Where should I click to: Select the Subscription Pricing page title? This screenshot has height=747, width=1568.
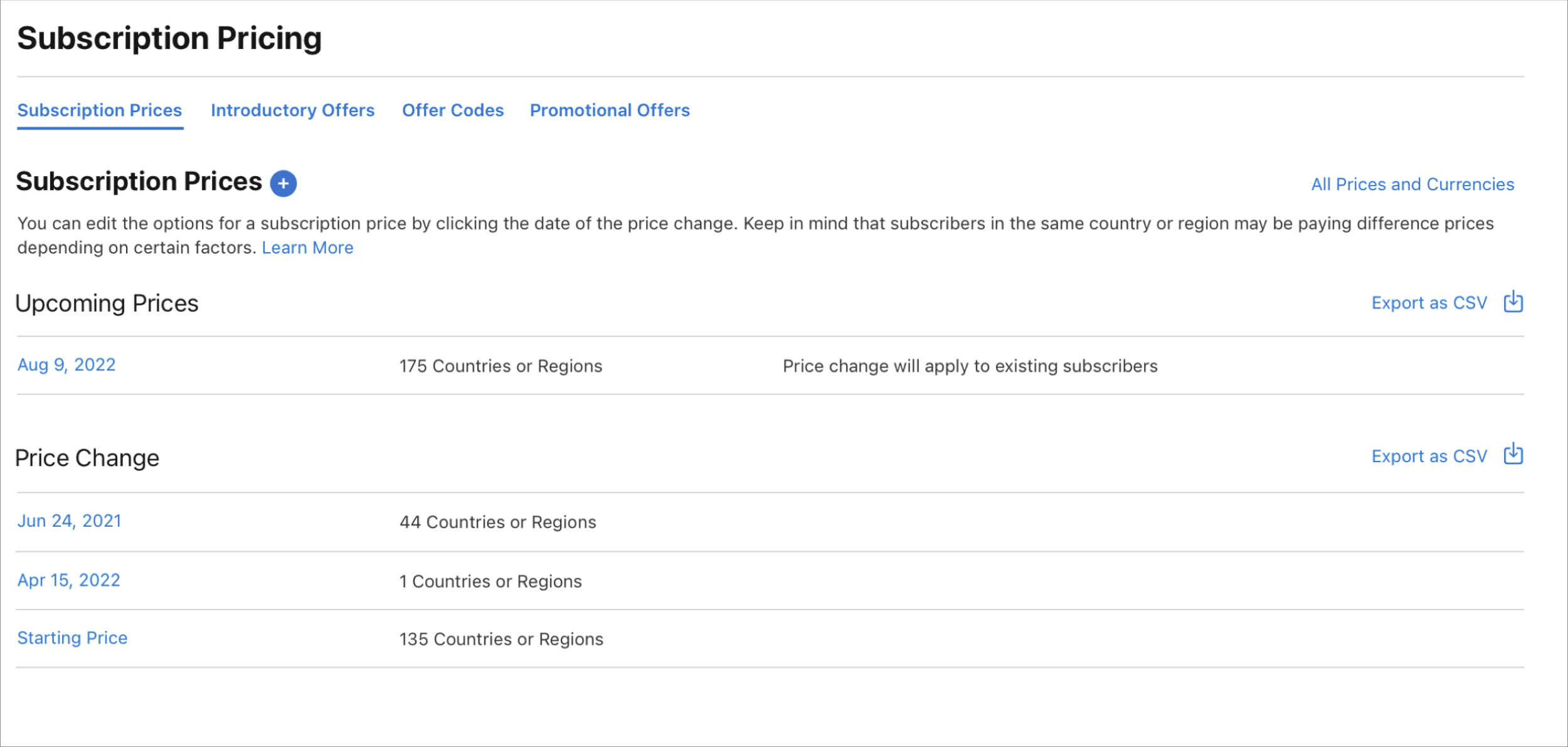(171, 38)
